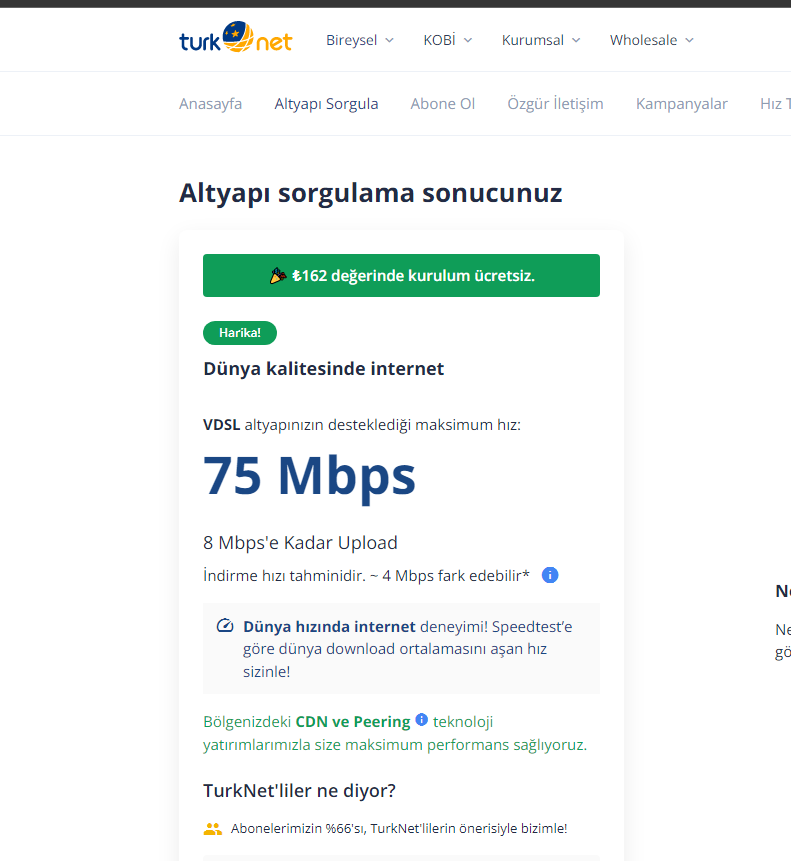791x861 pixels.
Task: Click the 8 Mbps'e Kadar Upload text
Action: point(300,543)
